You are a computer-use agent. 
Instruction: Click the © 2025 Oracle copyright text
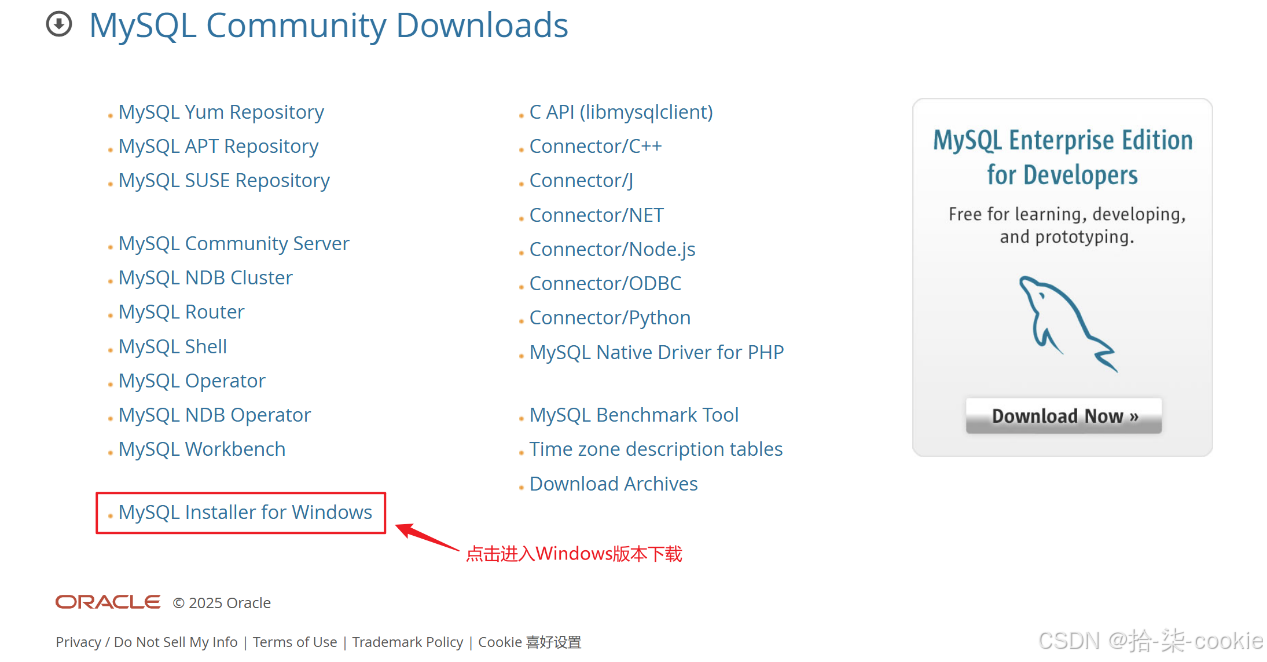[x=222, y=602]
